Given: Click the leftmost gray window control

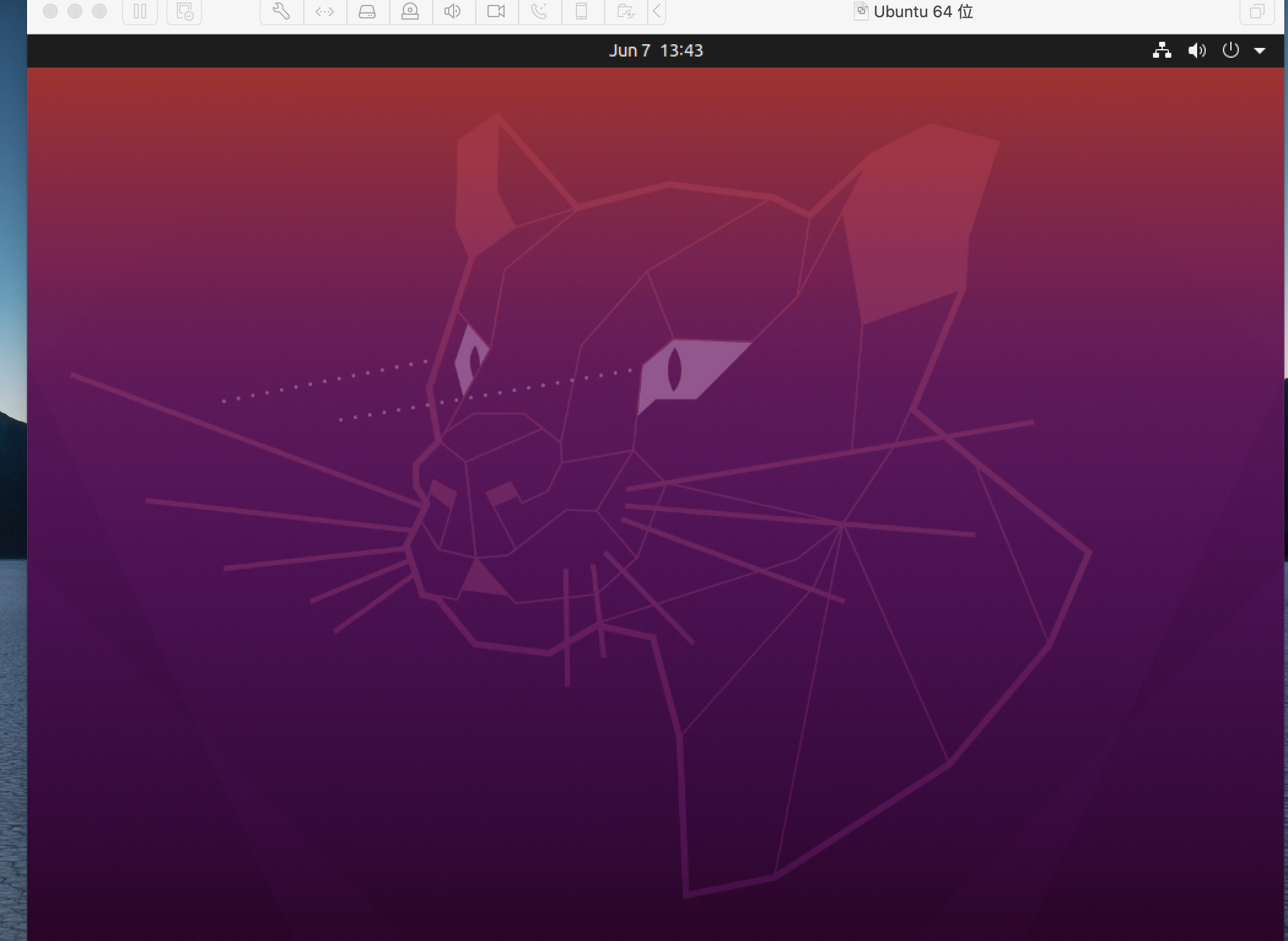Looking at the screenshot, I should 50,11.
